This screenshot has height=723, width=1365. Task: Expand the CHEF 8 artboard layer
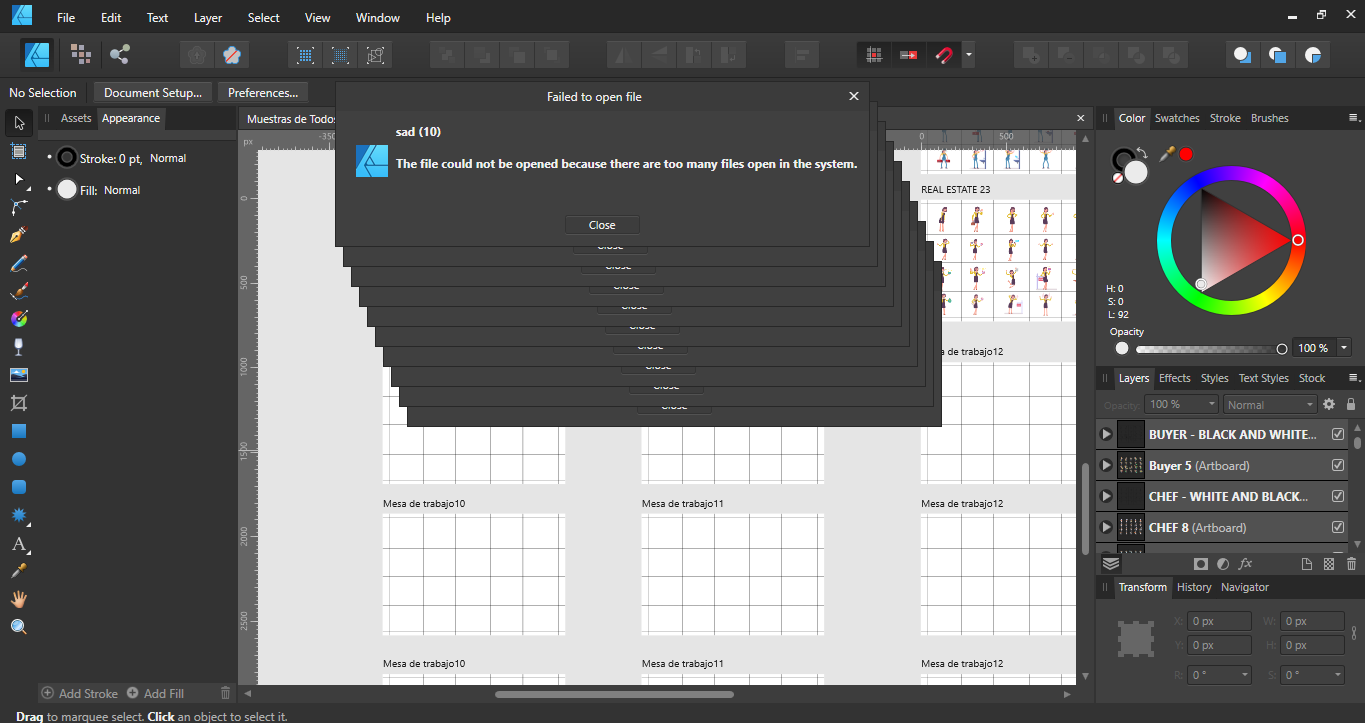pyautogui.click(x=1106, y=527)
